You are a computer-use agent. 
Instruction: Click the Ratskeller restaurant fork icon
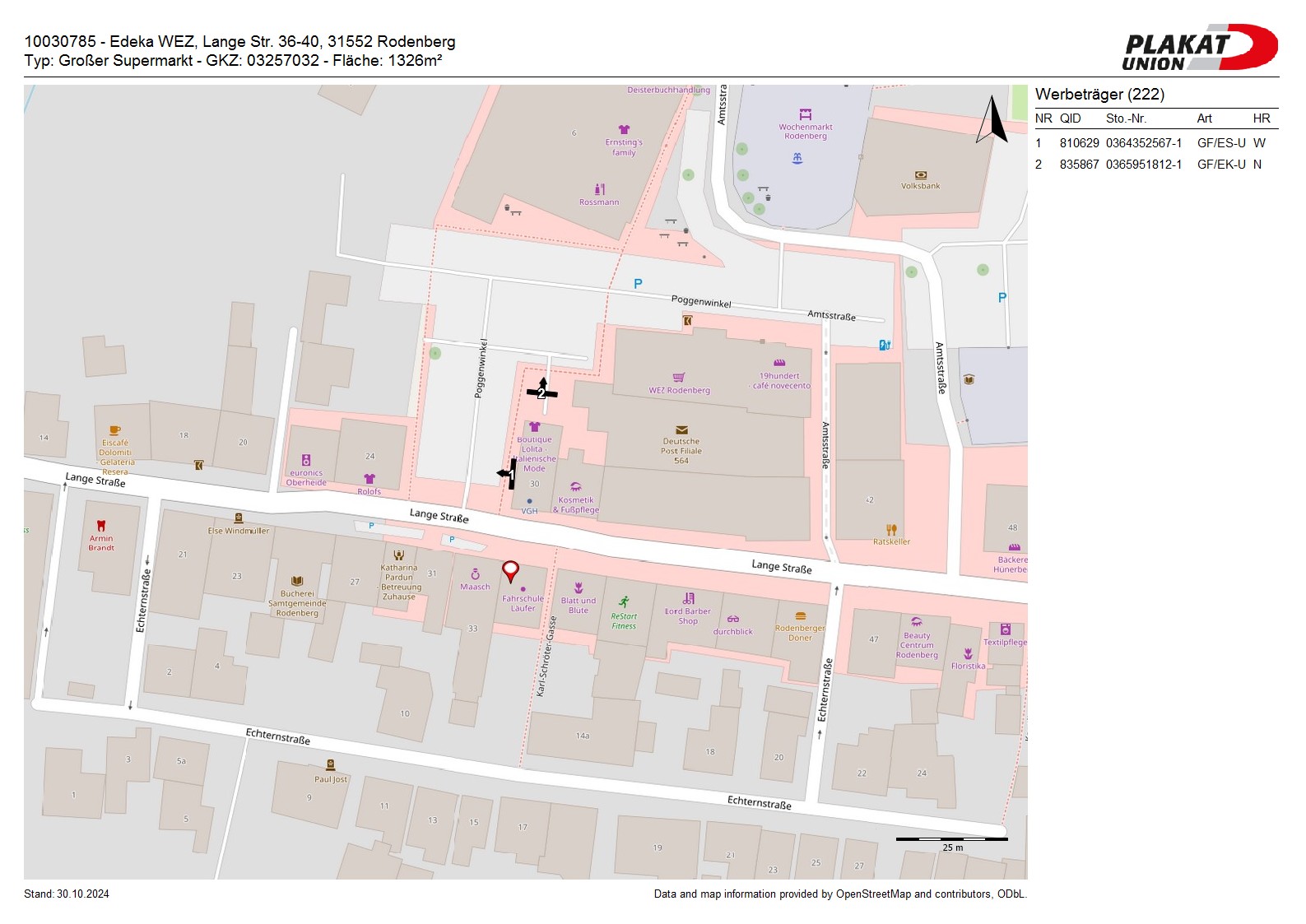tap(891, 530)
